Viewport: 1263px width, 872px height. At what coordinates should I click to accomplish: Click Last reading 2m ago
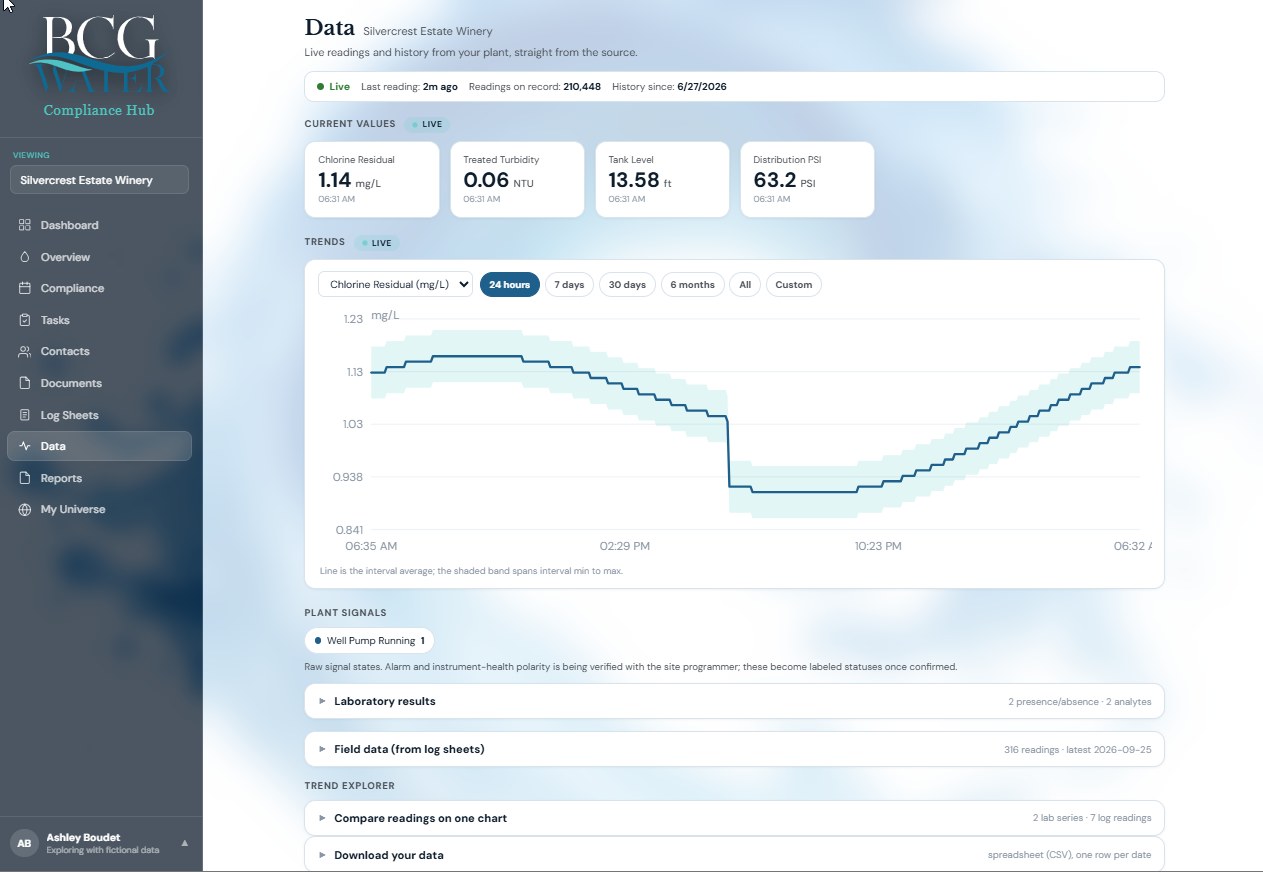point(409,87)
